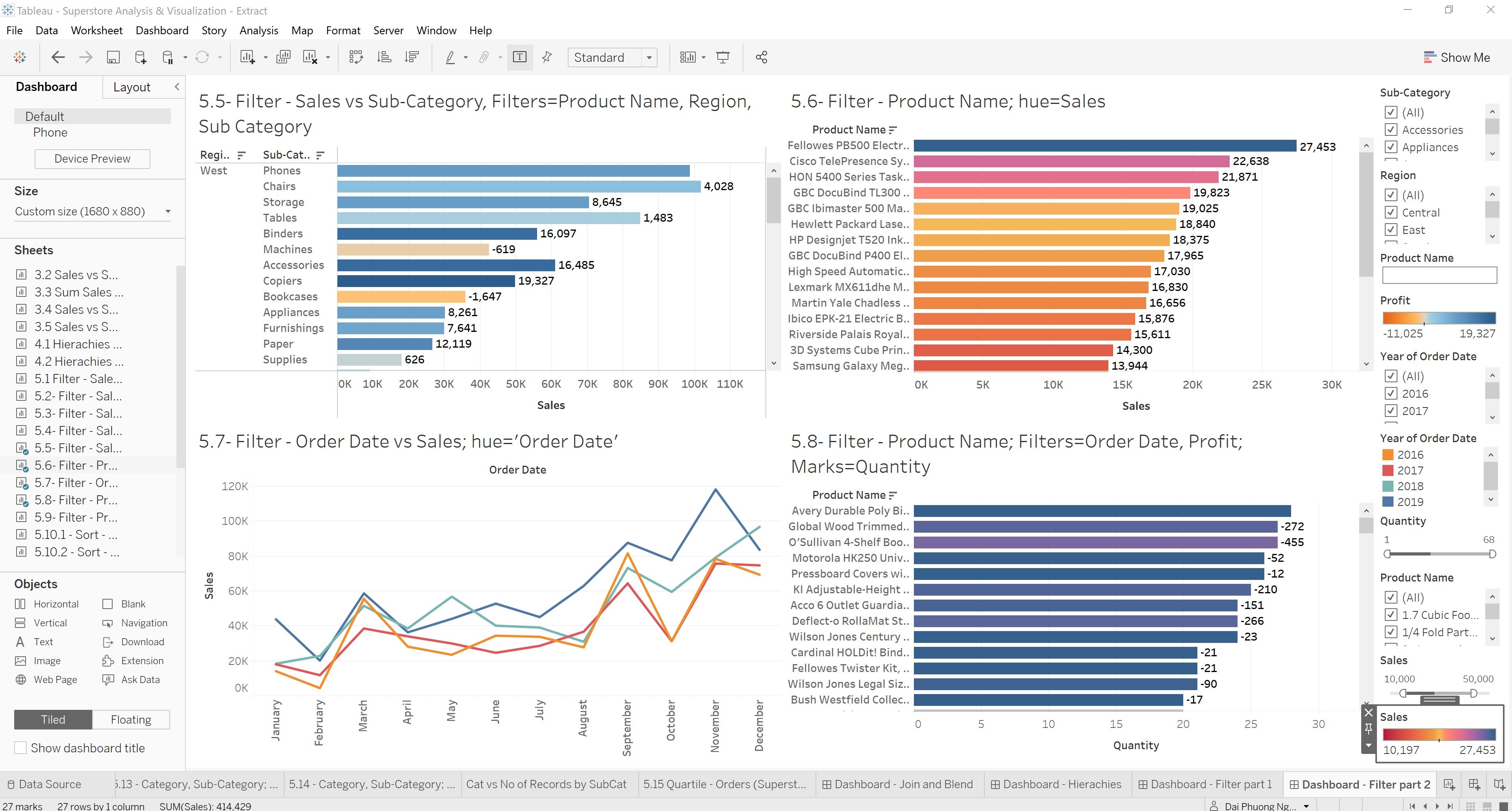Click the New Worksheet tab icon at bottom
The height and width of the screenshot is (811, 1512).
[x=1449, y=784]
